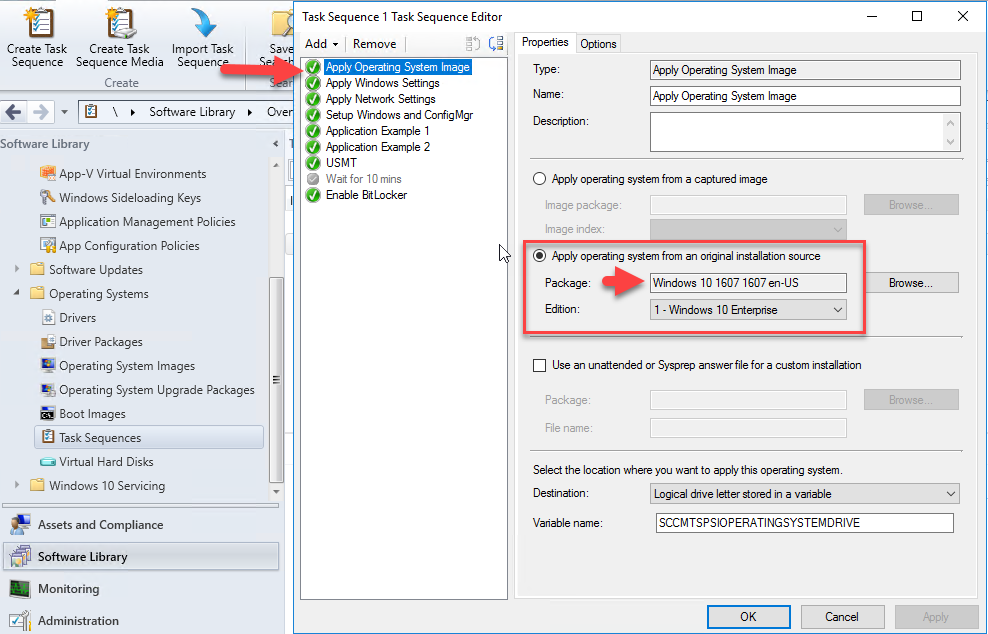Open the Edition dropdown
This screenshot has width=988, height=634.
pos(748,310)
